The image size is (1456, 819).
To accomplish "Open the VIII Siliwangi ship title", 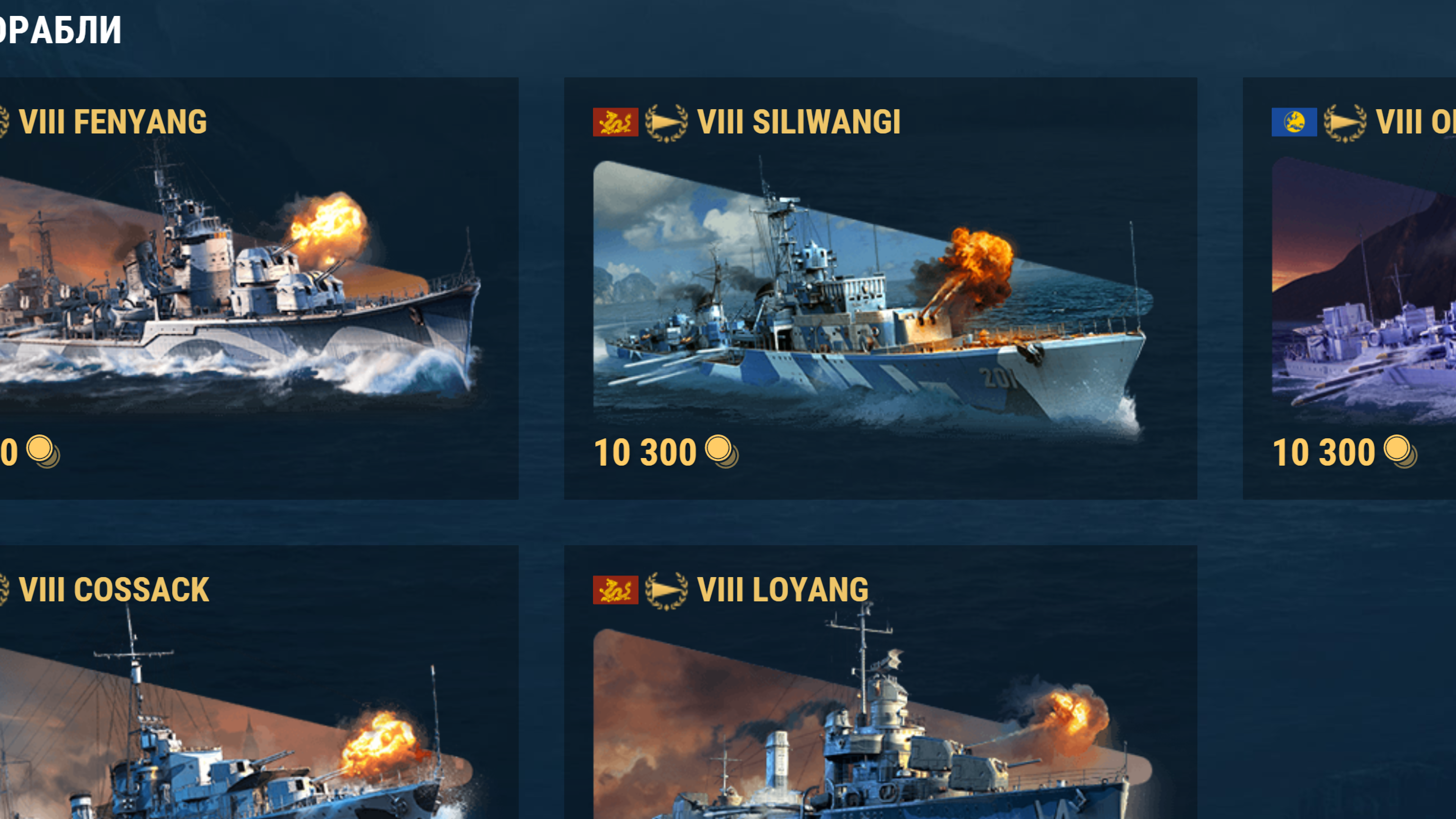I will click(x=799, y=122).
